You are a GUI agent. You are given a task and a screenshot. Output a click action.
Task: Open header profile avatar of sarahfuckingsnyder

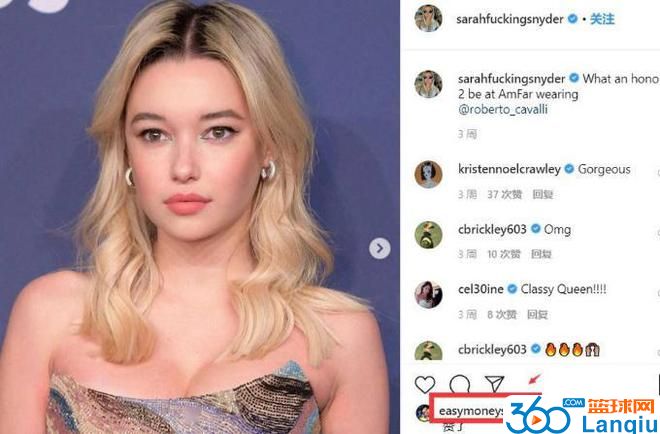[x=428, y=18]
